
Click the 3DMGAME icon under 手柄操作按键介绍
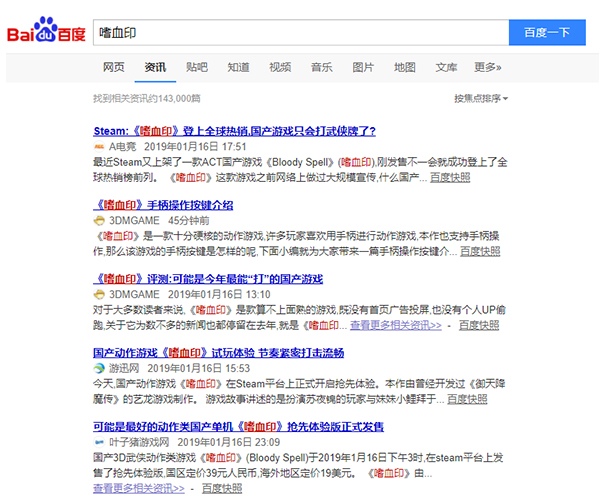click(x=99, y=220)
